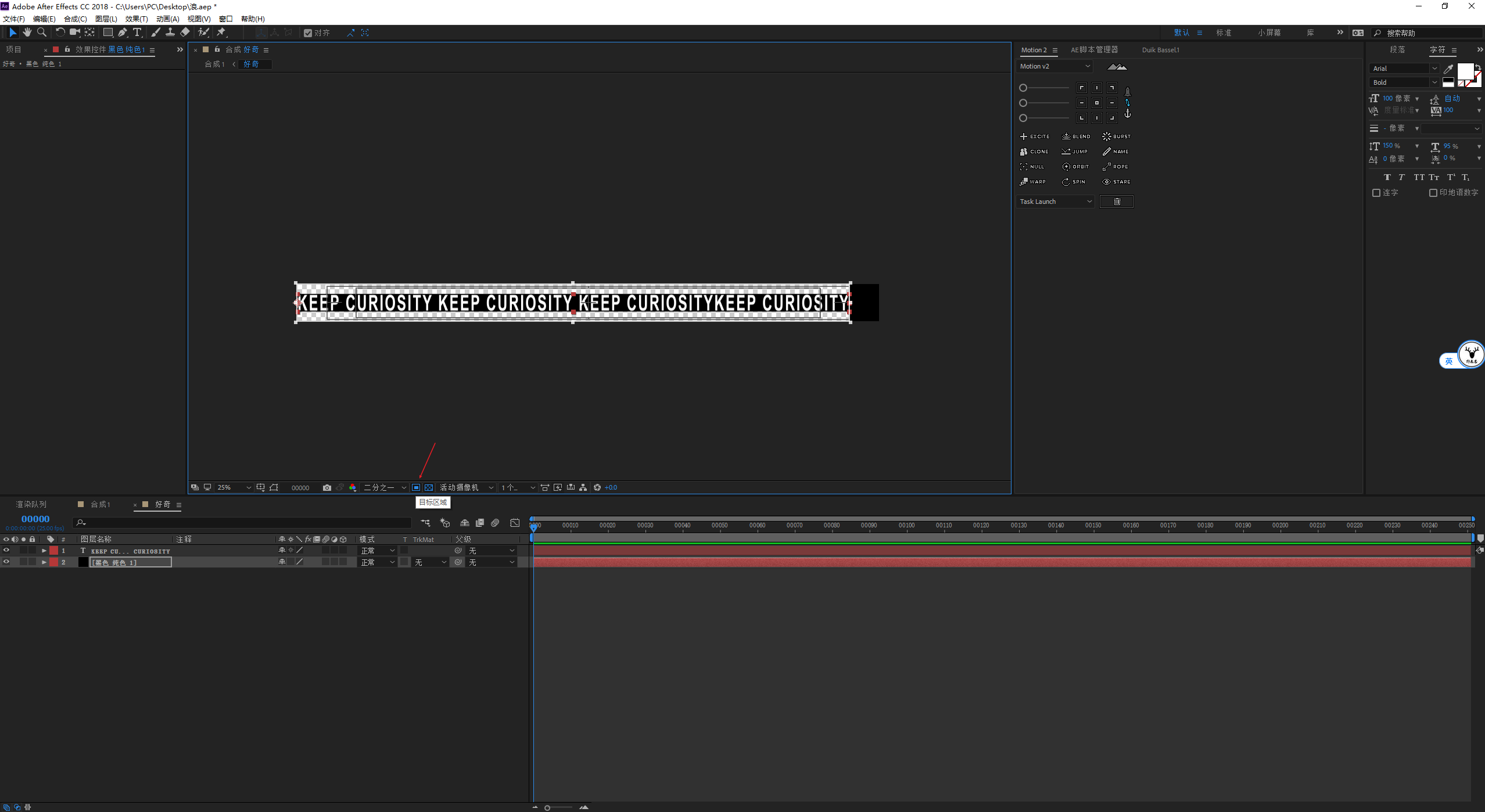Toggle the 对齐 snapping checkbox

(x=308, y=33)
